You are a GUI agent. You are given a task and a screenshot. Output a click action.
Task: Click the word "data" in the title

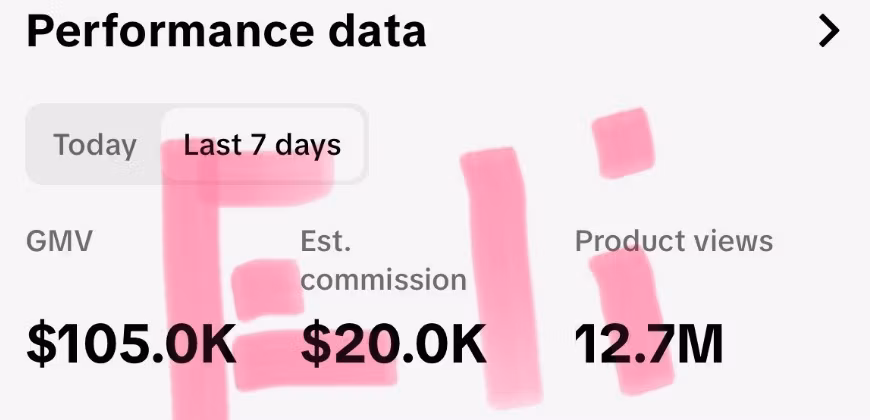click(x=378, y=31)
